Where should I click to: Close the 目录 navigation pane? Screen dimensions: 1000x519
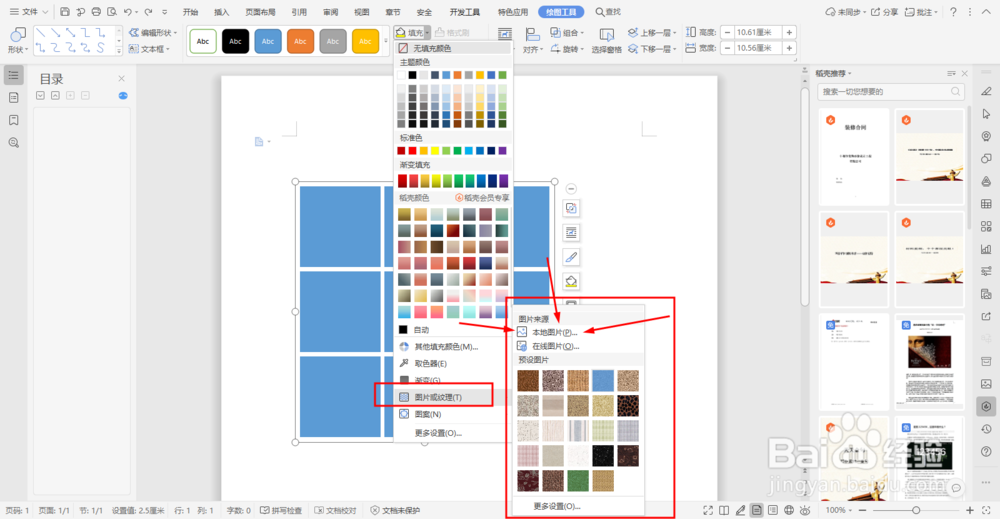tap(121, 78)
